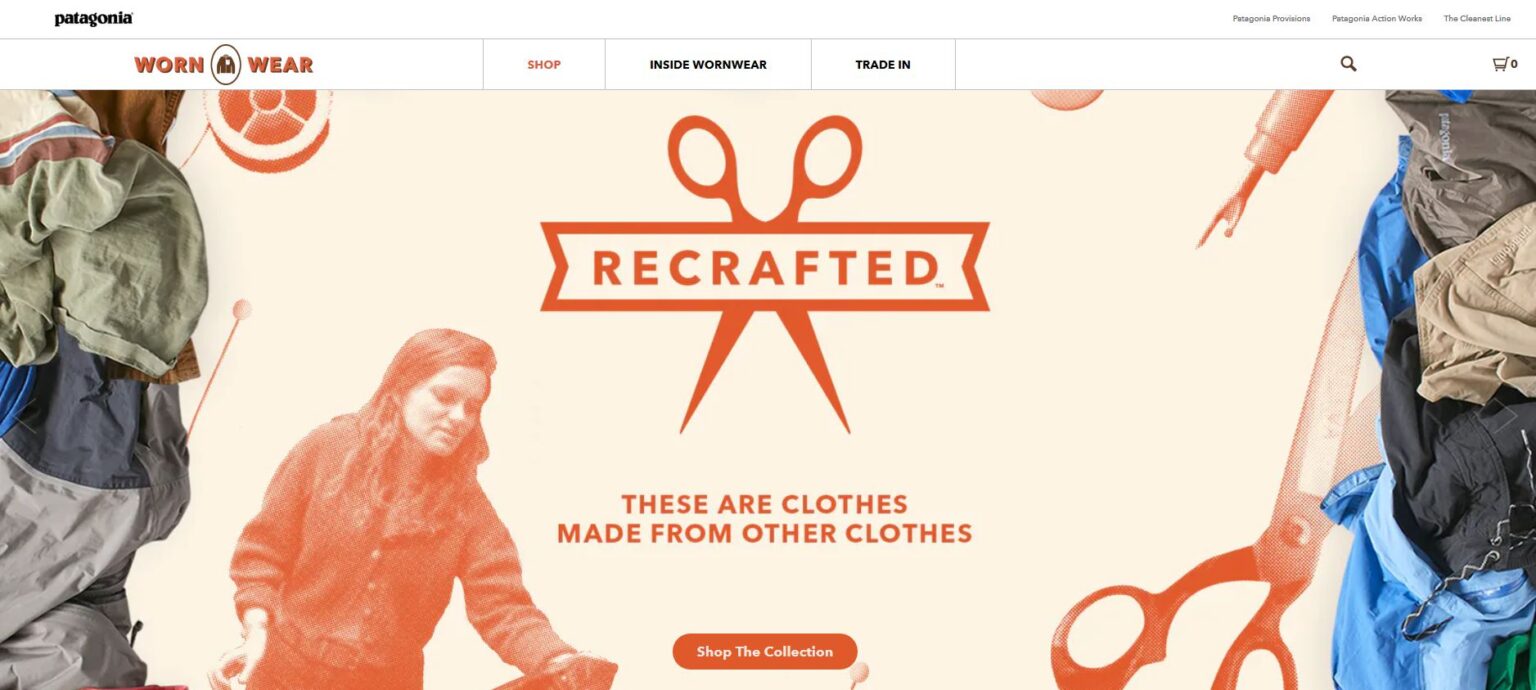Open the TRADE IN menu item
This screenshot has height=690, width=1536.
pos(883,65)
